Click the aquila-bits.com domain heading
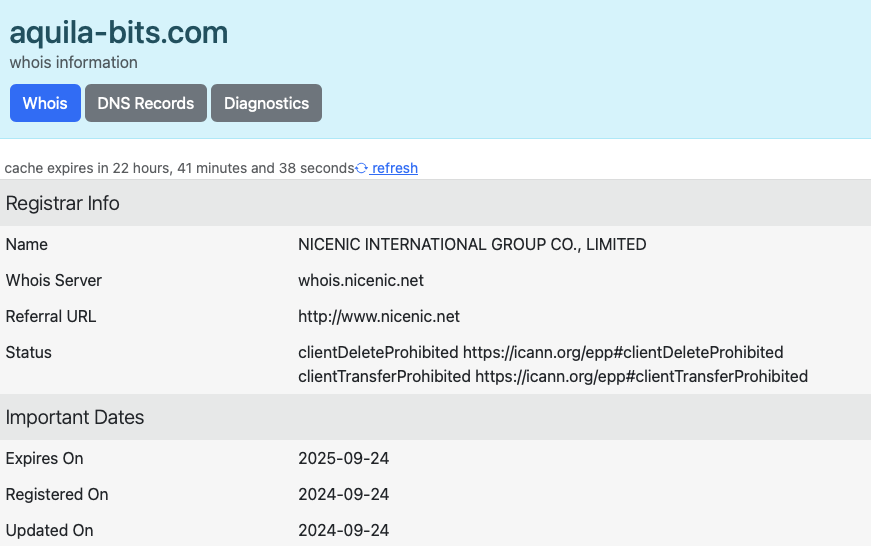The height and width of the screenshot is (546, 871). [119, 32]
